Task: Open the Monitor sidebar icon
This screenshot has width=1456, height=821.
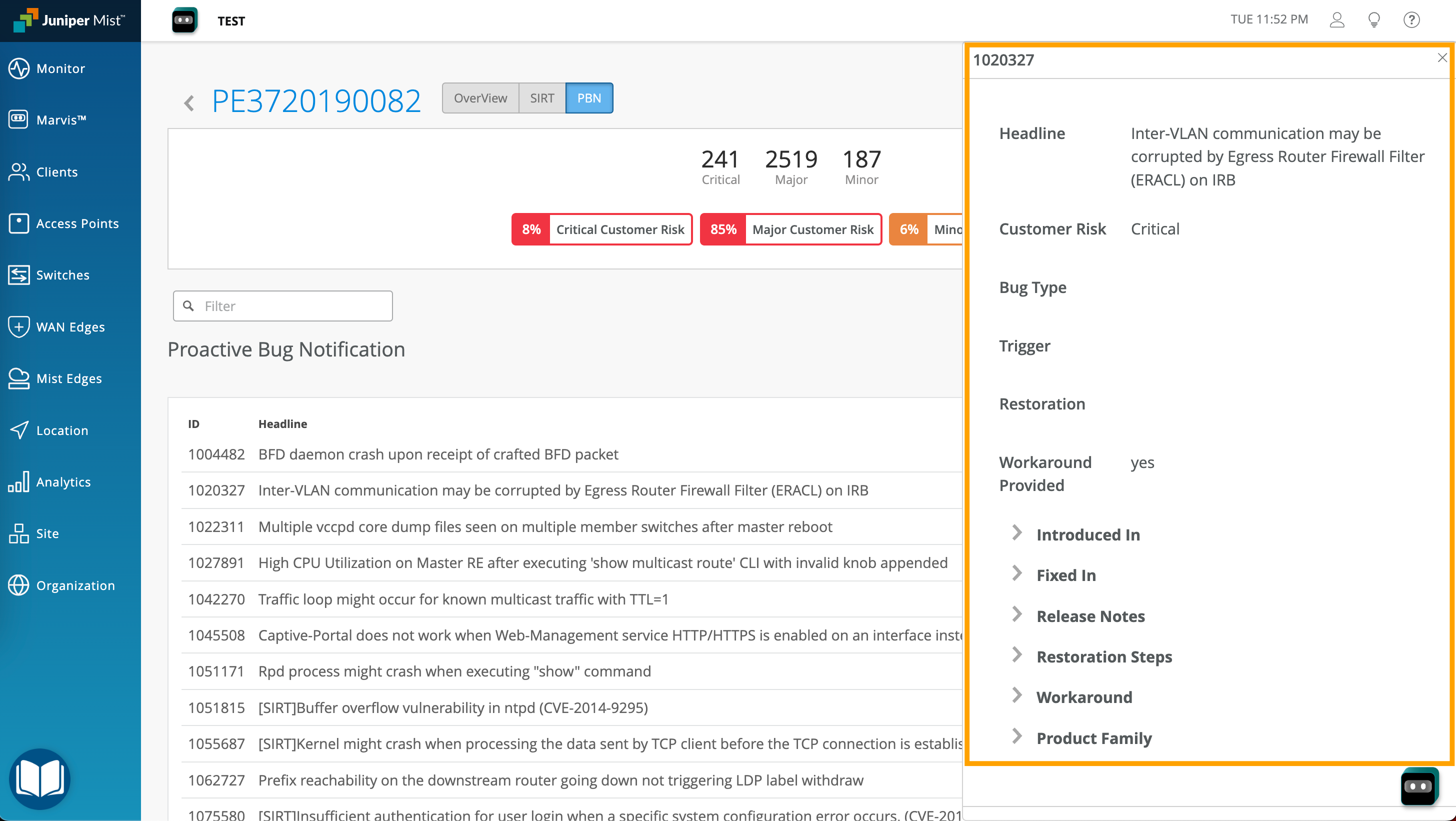Action: coord(18,68)
